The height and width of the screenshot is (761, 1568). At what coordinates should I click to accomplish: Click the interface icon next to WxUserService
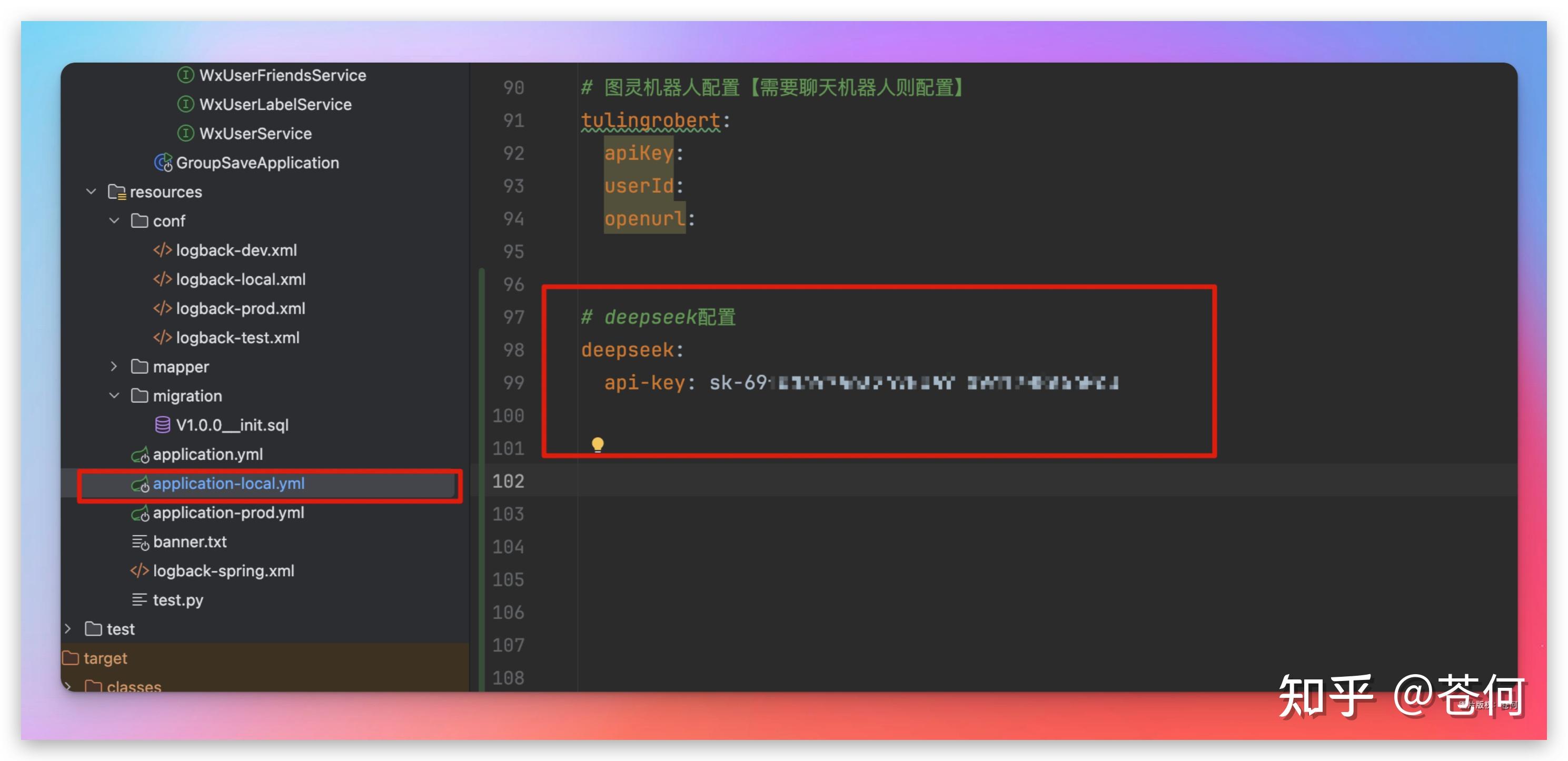pos(186,133)
